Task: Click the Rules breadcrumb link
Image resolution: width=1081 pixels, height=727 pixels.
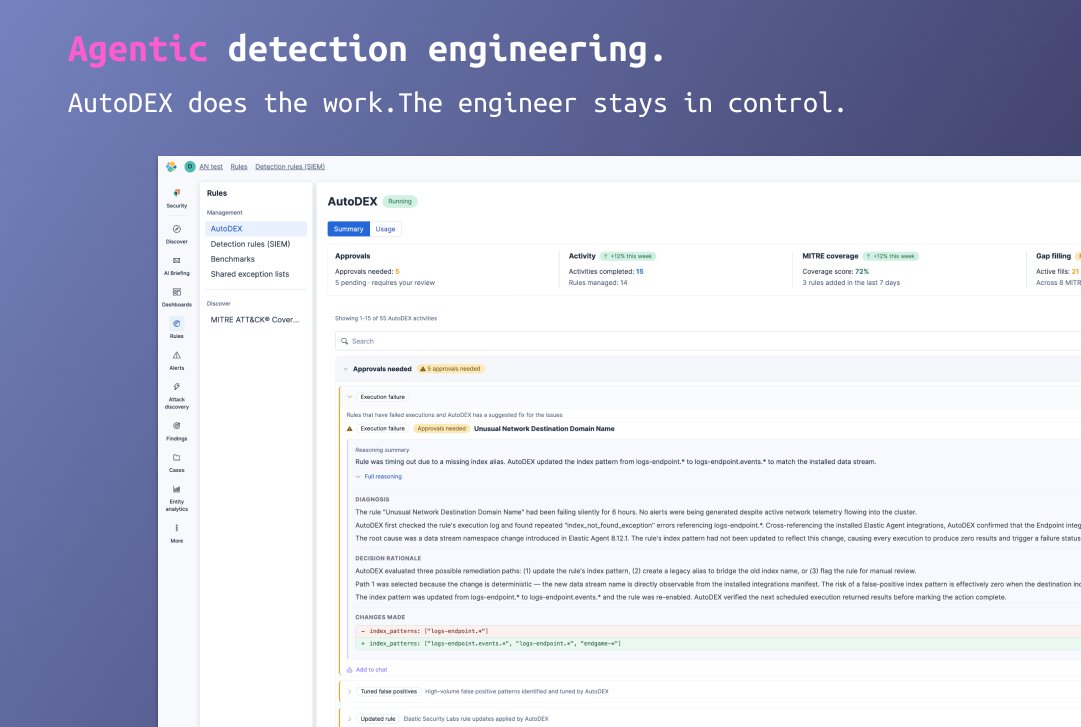Action: coord(239,167)
